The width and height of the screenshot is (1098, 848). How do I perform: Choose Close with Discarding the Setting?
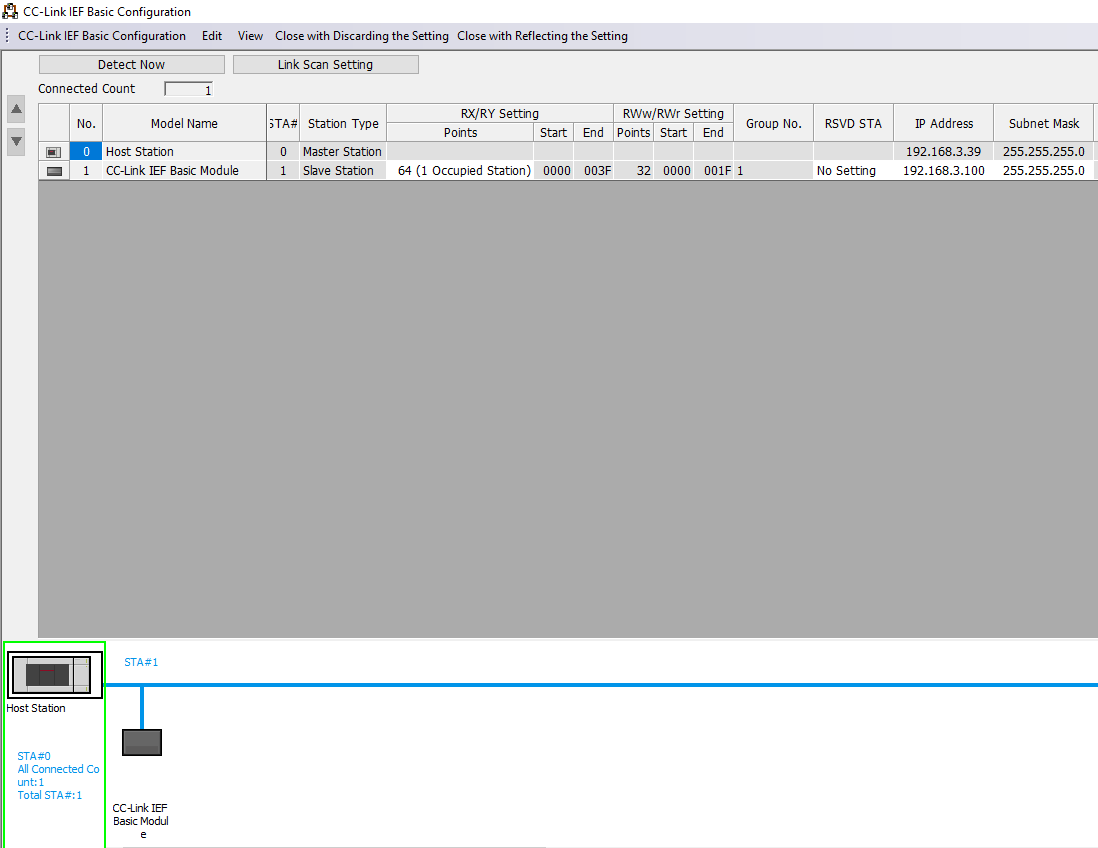point(361,36)
